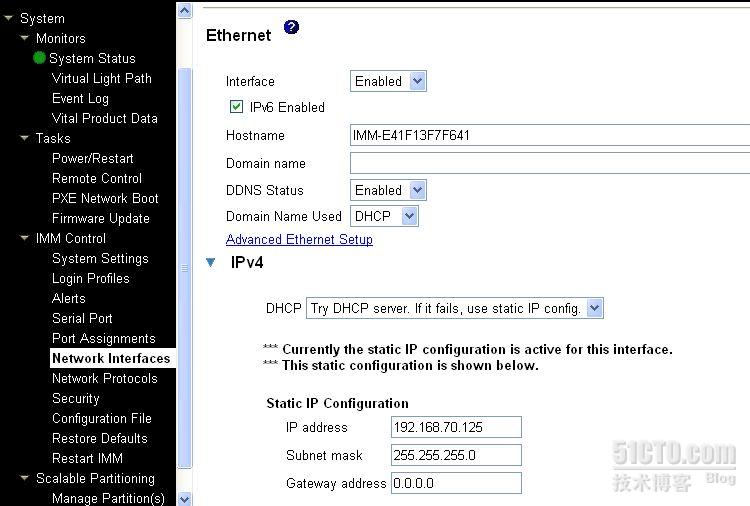
Task: Collapse the System tree node
Action: [9, 18]
